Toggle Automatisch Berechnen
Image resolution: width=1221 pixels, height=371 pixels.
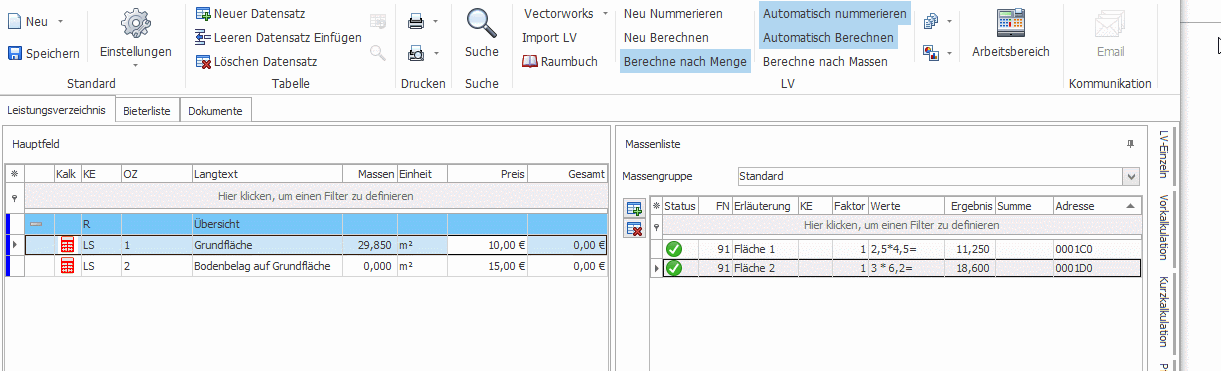828,38
